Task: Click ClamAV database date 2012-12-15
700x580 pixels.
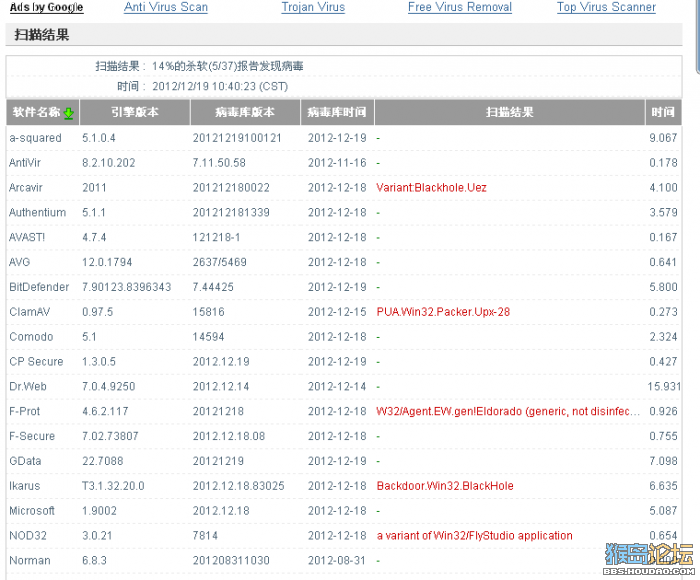Action: [337, 312]
